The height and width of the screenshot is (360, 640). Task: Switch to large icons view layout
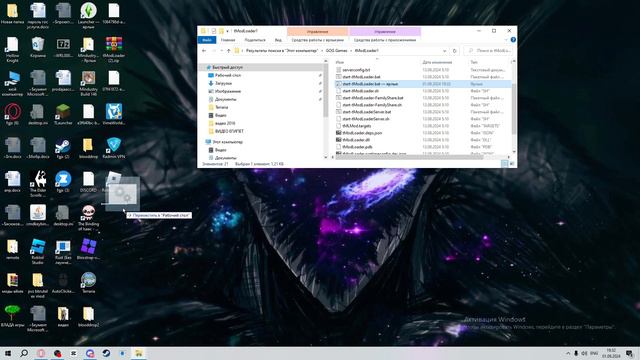(511, 164)
